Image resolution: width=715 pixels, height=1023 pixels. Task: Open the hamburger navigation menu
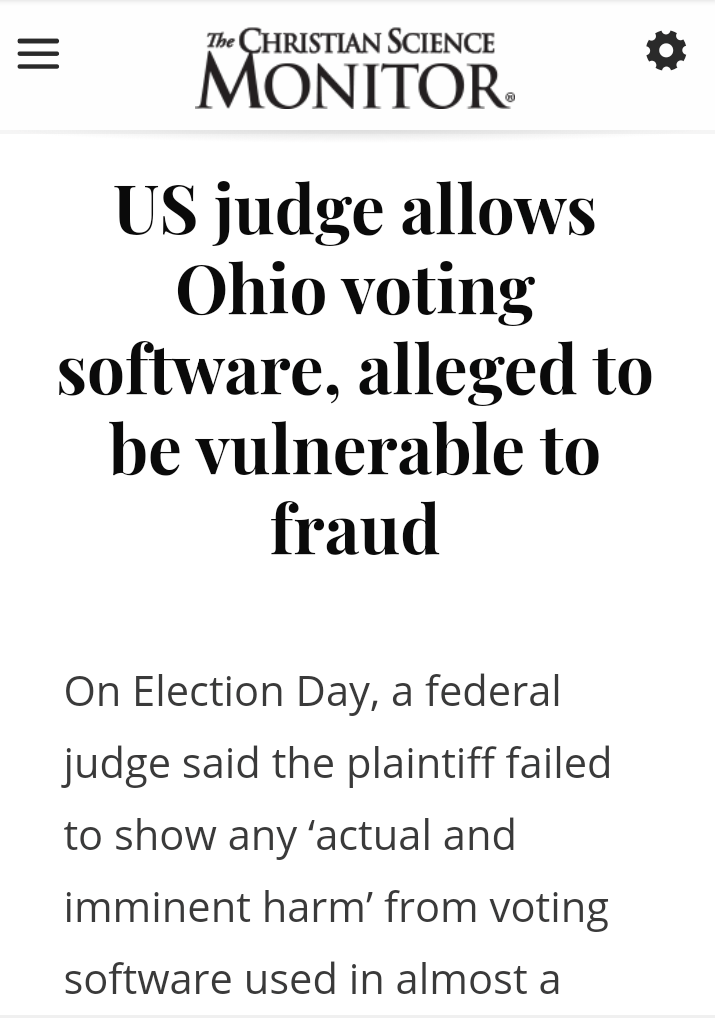(x=39, y=53)
